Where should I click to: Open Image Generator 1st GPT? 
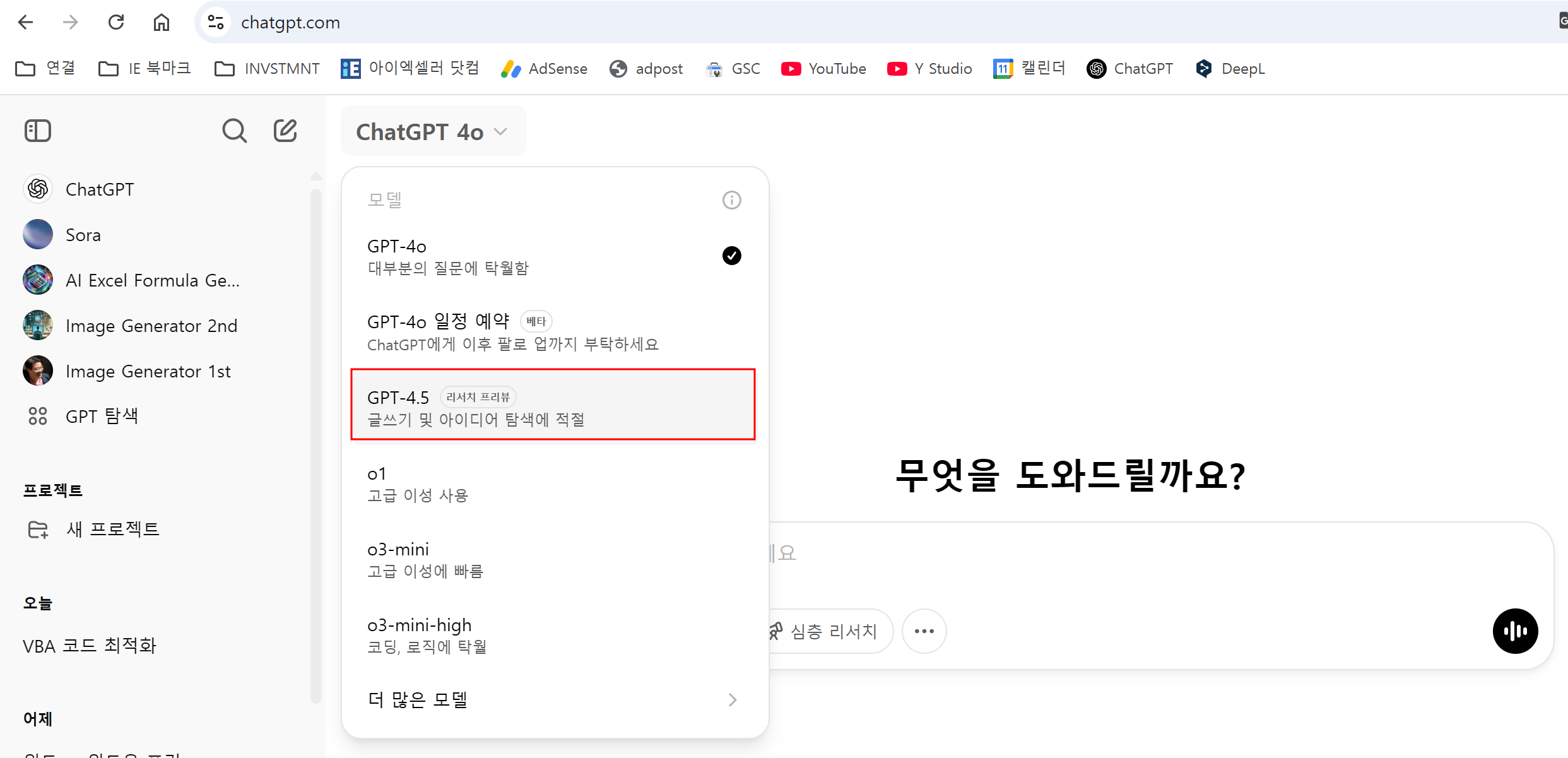pyautogui.click(x=158, y=371)
